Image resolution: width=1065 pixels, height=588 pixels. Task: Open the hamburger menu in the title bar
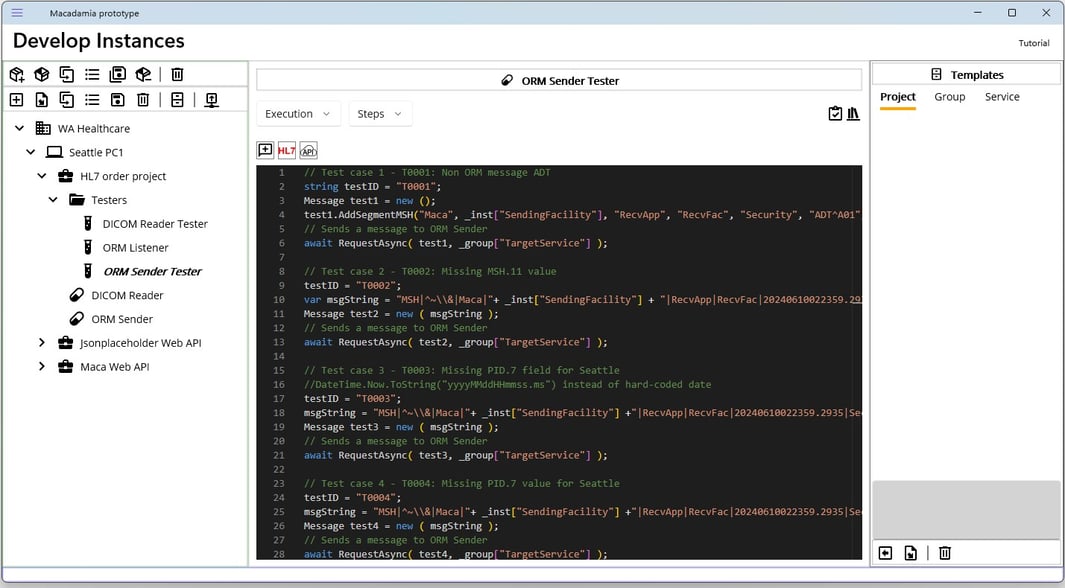(x=17, y=13)
